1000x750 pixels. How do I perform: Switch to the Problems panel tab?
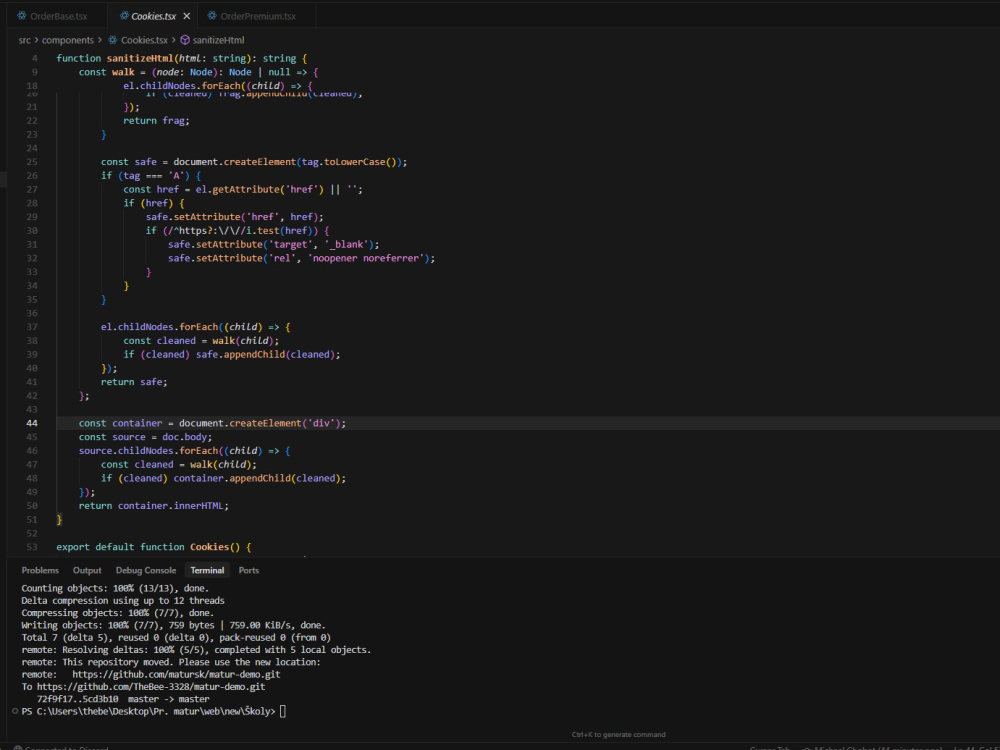[40, 570]
